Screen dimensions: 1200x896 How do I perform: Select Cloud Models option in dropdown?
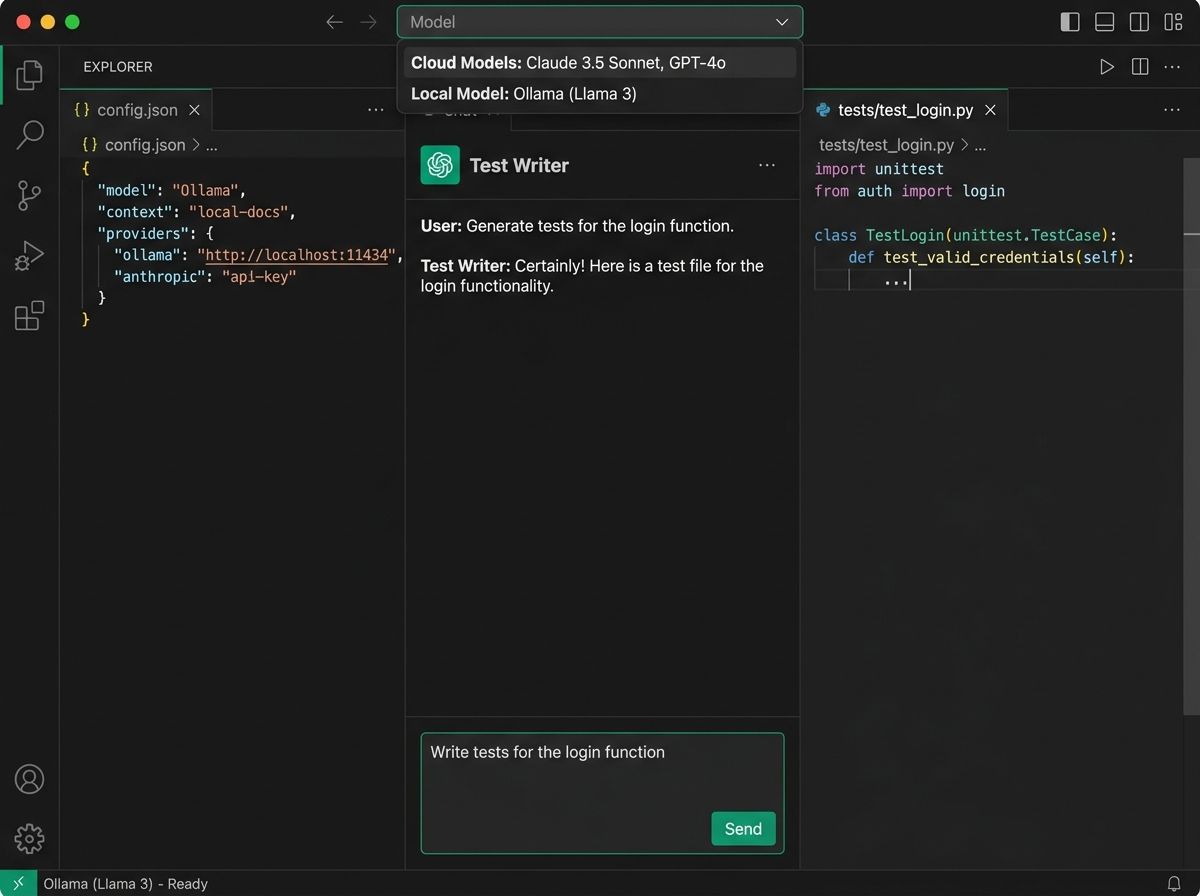point(600,62)
